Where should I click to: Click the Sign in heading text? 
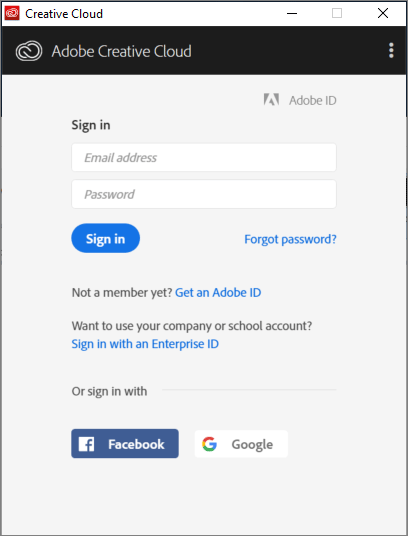91,125
